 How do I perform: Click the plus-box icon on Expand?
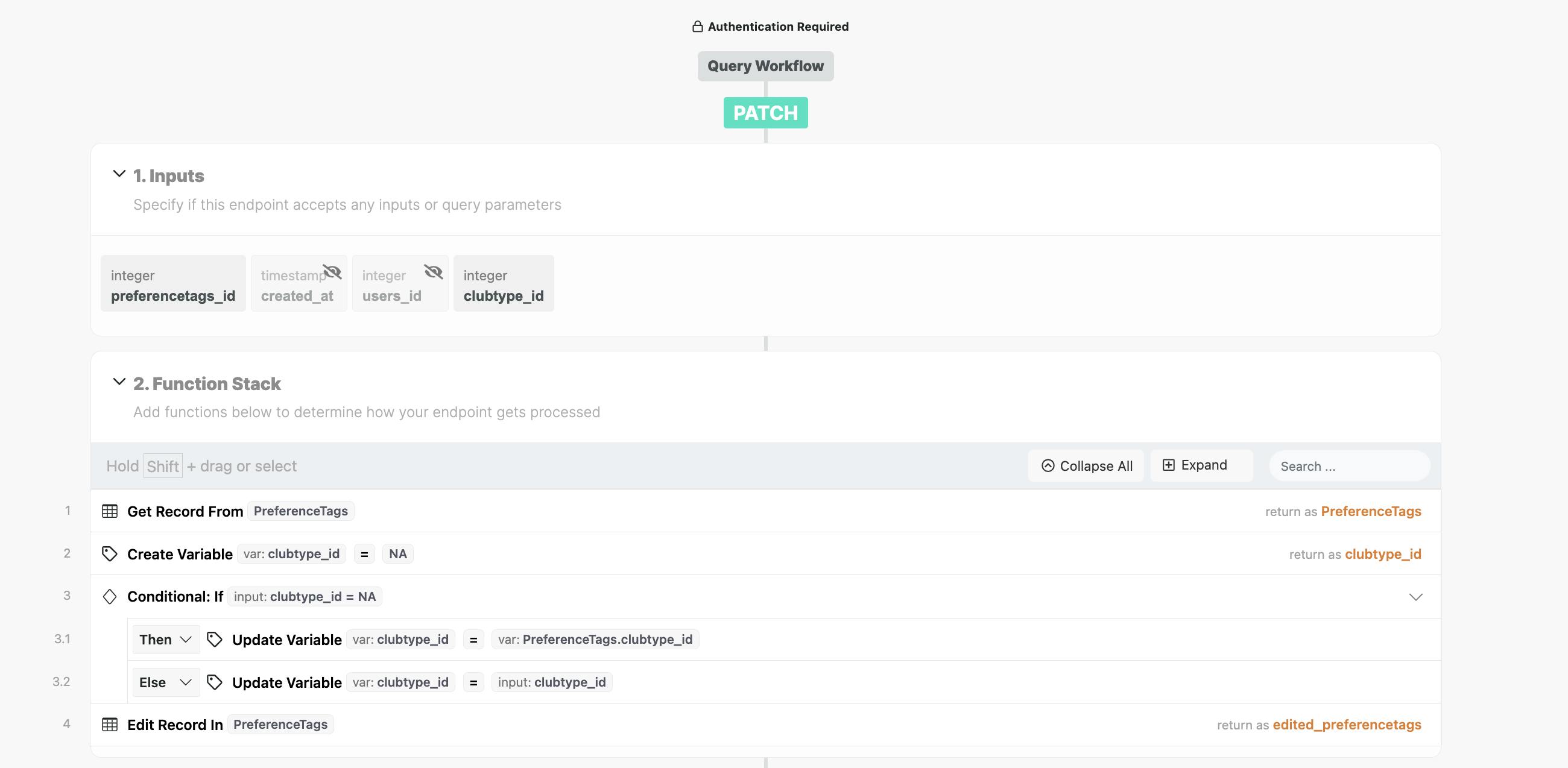coord(1168,465)
